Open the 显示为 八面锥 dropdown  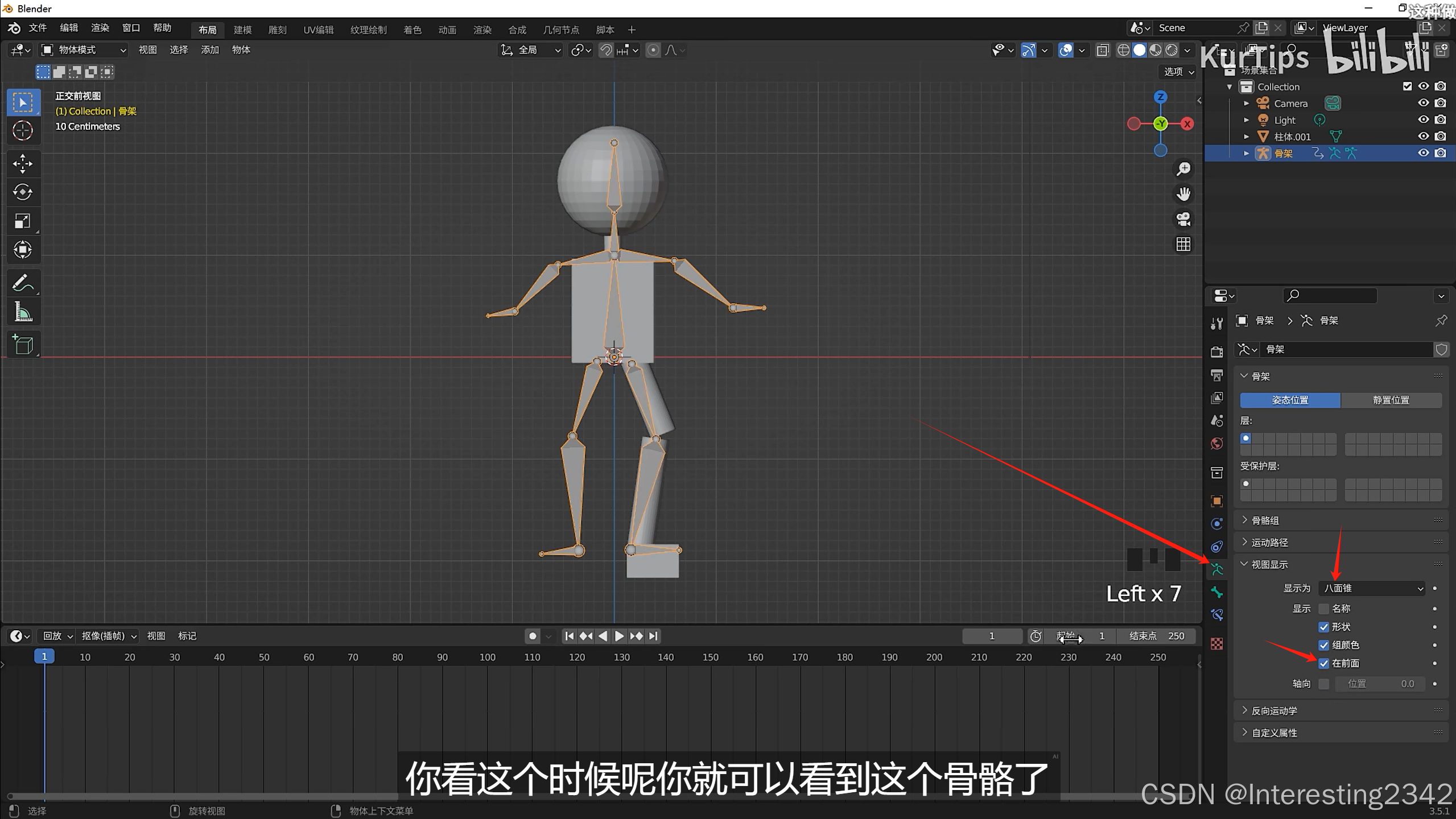[x=1372, y=588]
